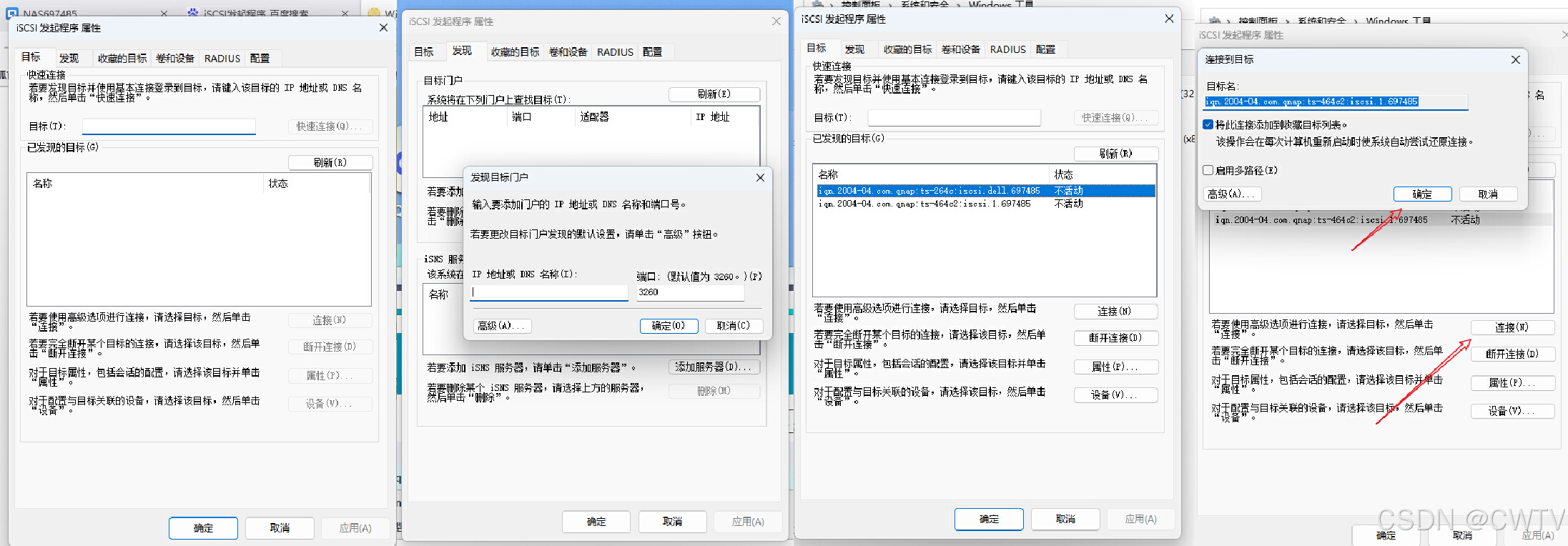The width and height of the screenshot is (1568, 546).
Task: Click 刷新(R) above the empty discovered targets list
Action: click(330, 163)
